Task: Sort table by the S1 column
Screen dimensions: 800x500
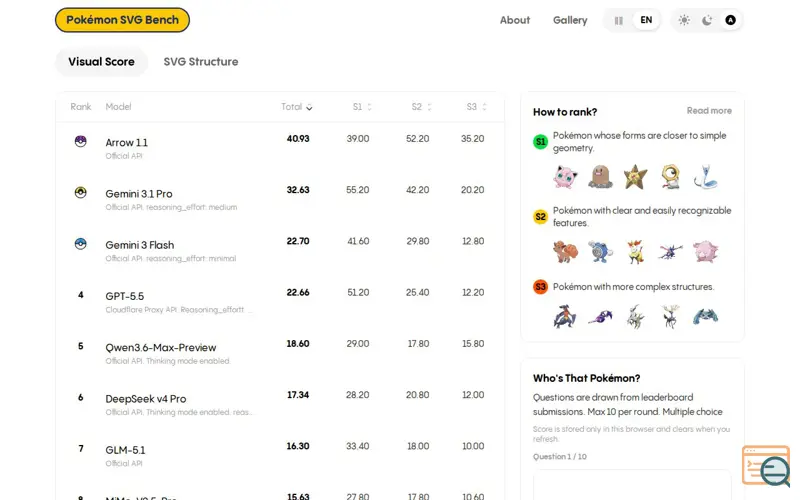Action: pyautogui.click(x=362, y=107)
